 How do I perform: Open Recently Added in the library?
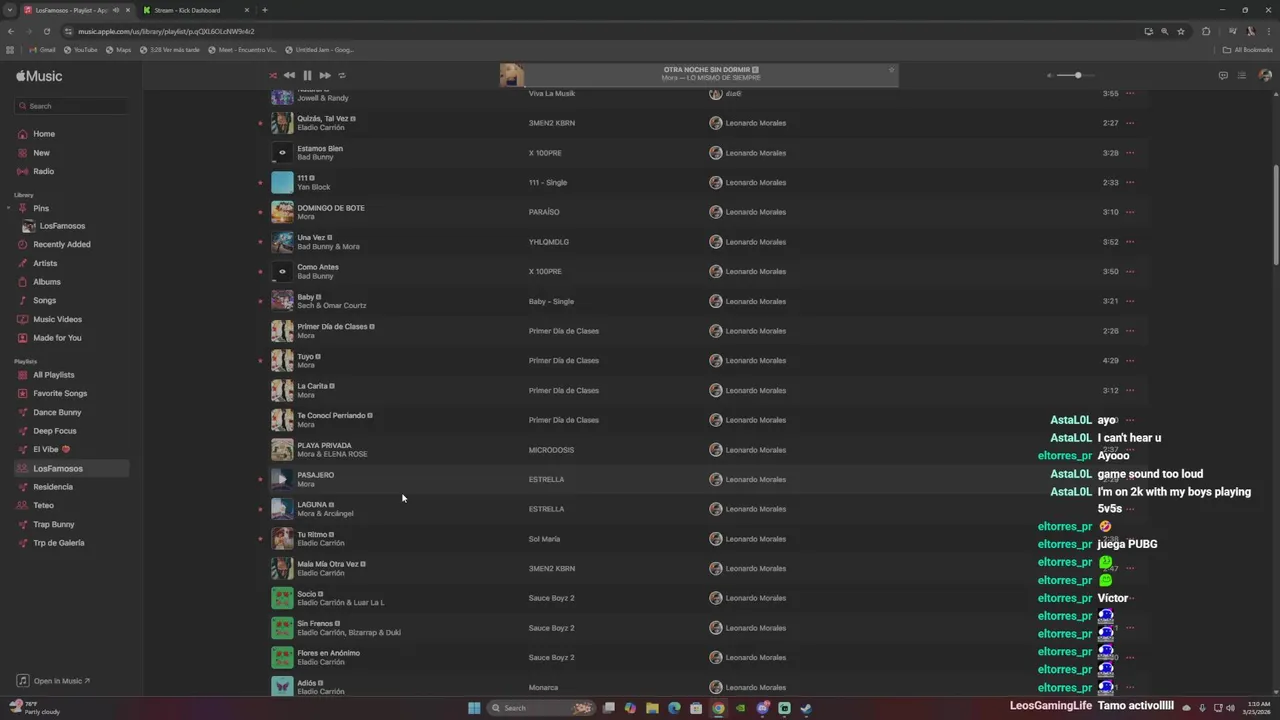(61, 244)
